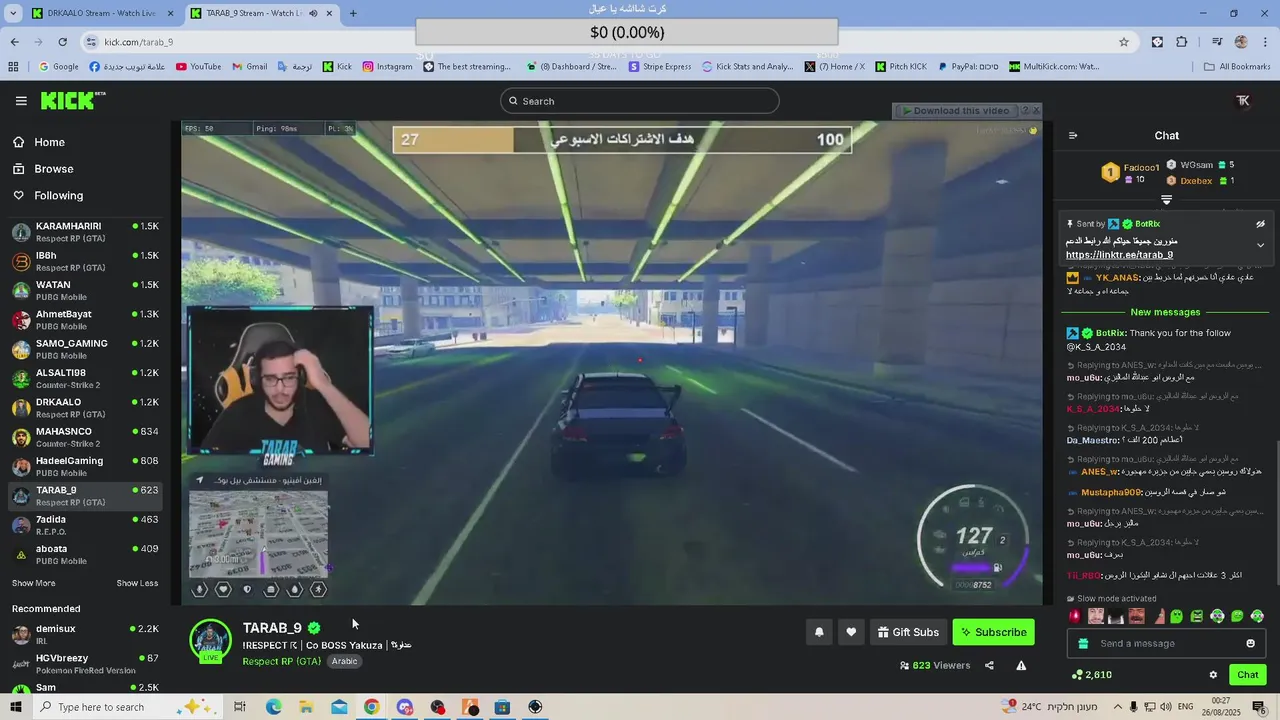This screenshot has height=720, width=1280.
Task: Reload the page
Action: coord(62,42)
